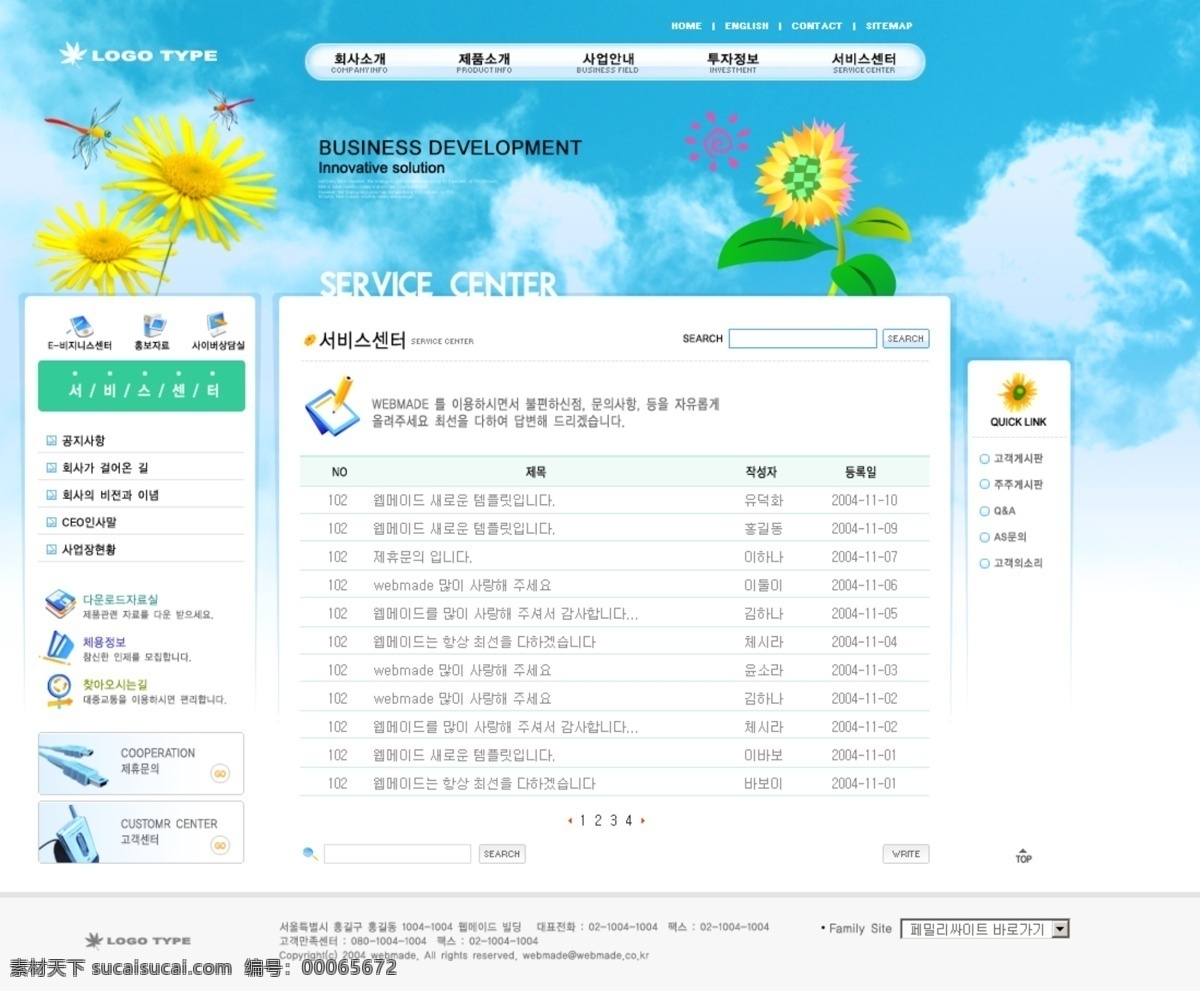Open 주주게시판 quick link
The width and height of the screenshot is (1200, 991).
pyautogui.click(x=1018, y=485)
